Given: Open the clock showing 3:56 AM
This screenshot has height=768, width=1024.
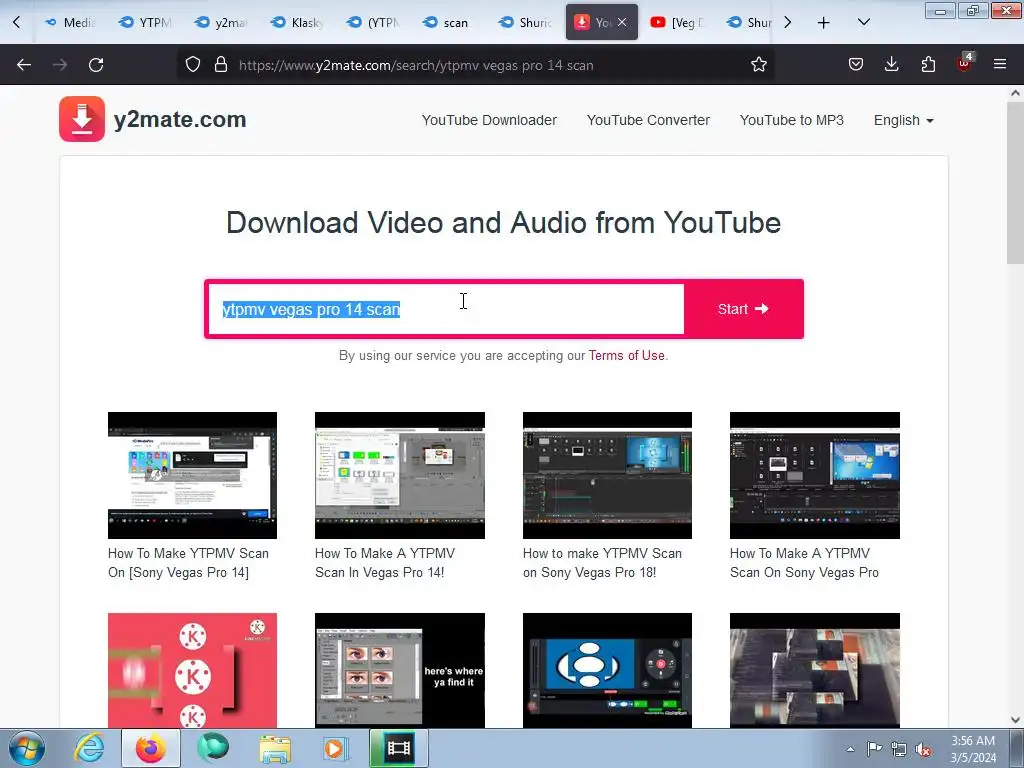Looking at the screenshot, I should tap(973, 749).
